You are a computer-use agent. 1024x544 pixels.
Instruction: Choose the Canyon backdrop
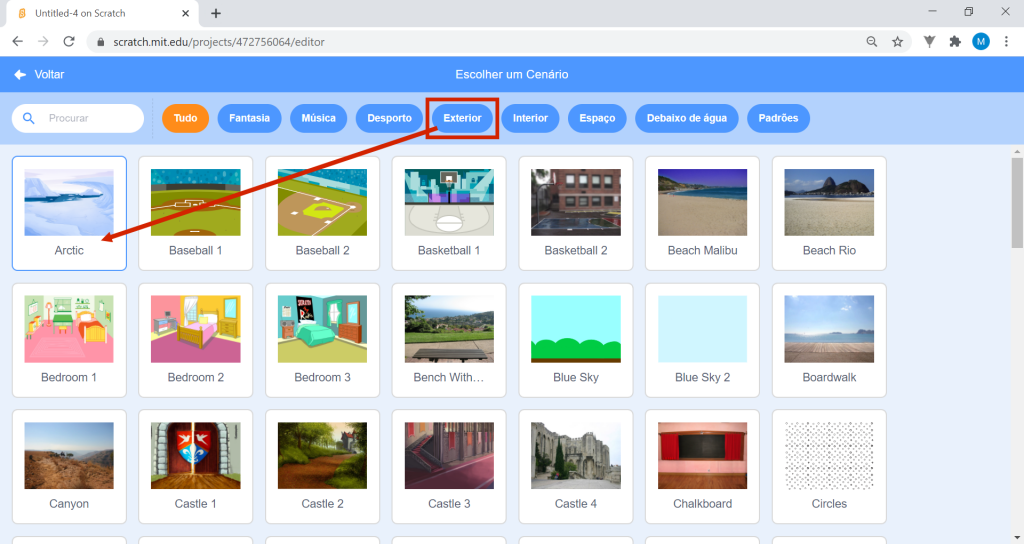point(69,466)
